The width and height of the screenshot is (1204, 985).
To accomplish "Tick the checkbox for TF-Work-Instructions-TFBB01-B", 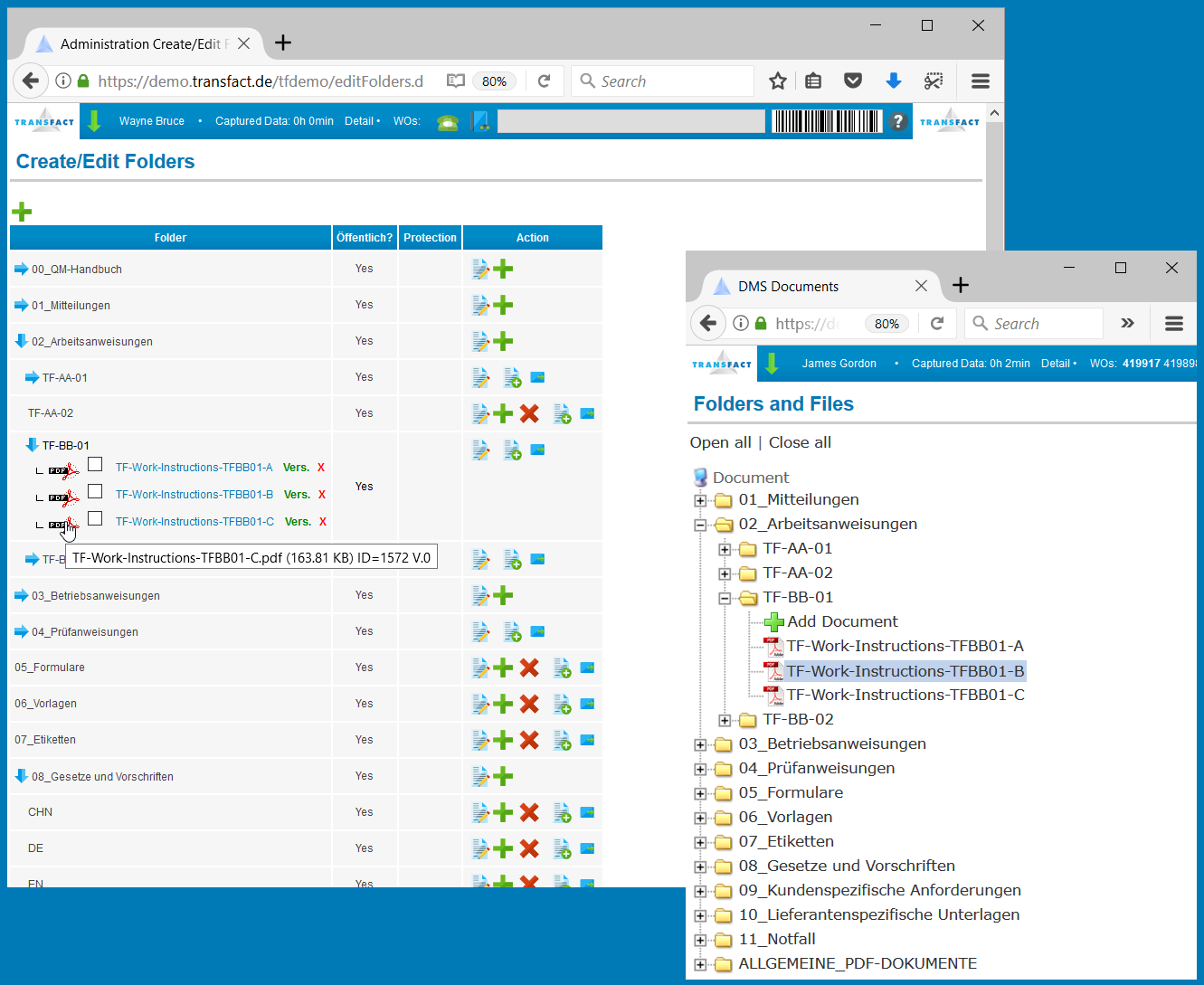I will click(95, 492).
